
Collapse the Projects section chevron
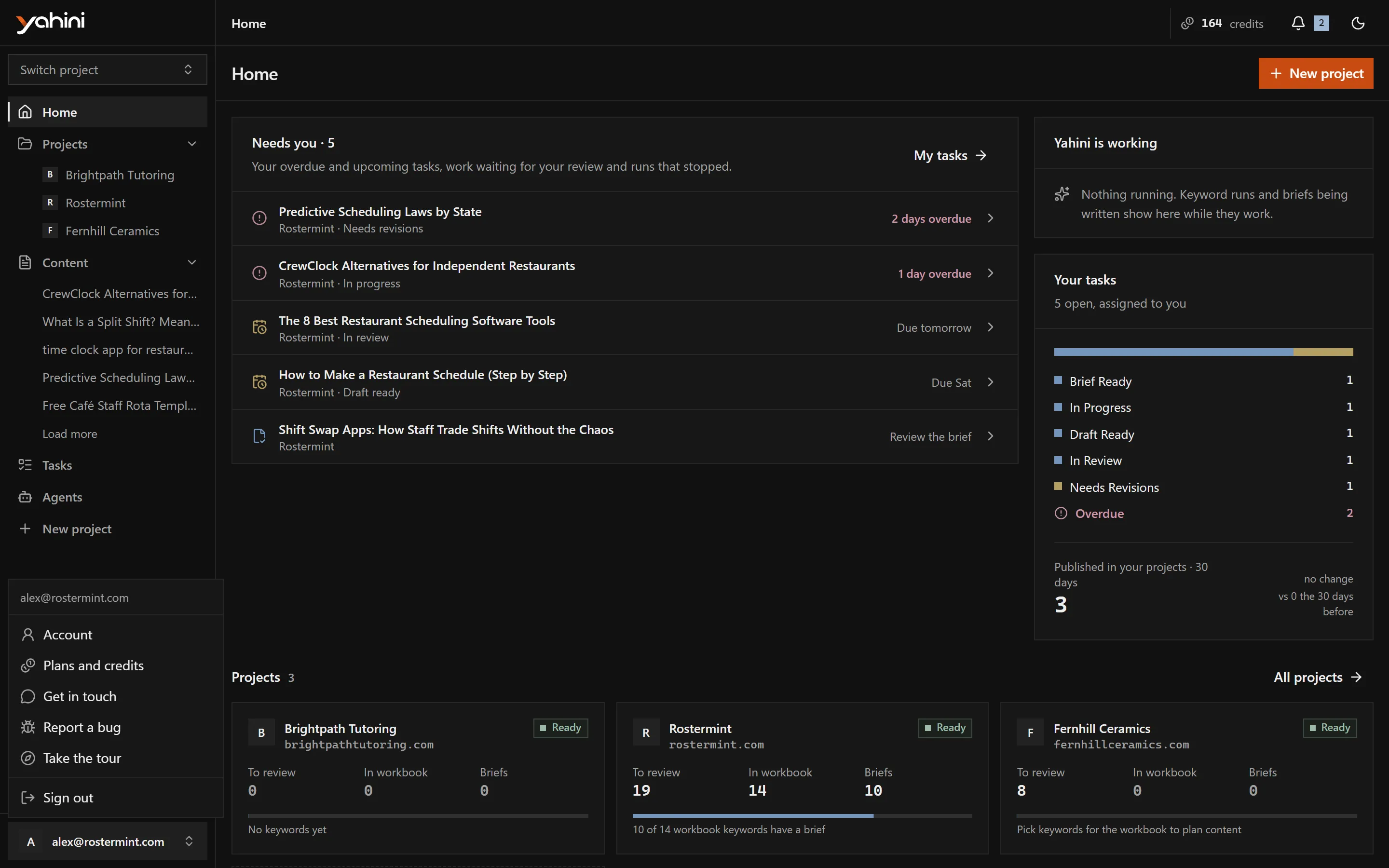click(x=191, y=144)
